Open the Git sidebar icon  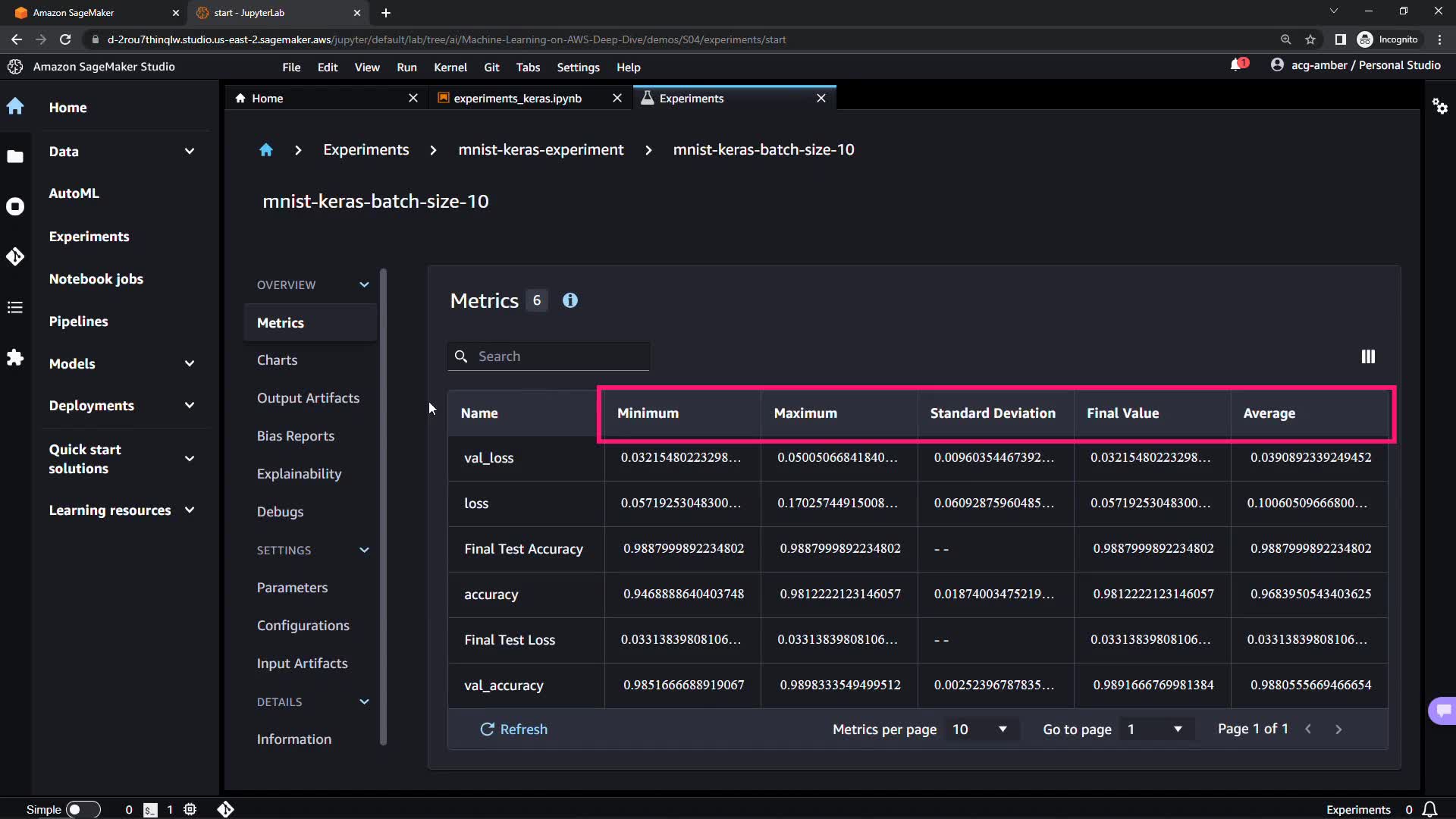15,256
